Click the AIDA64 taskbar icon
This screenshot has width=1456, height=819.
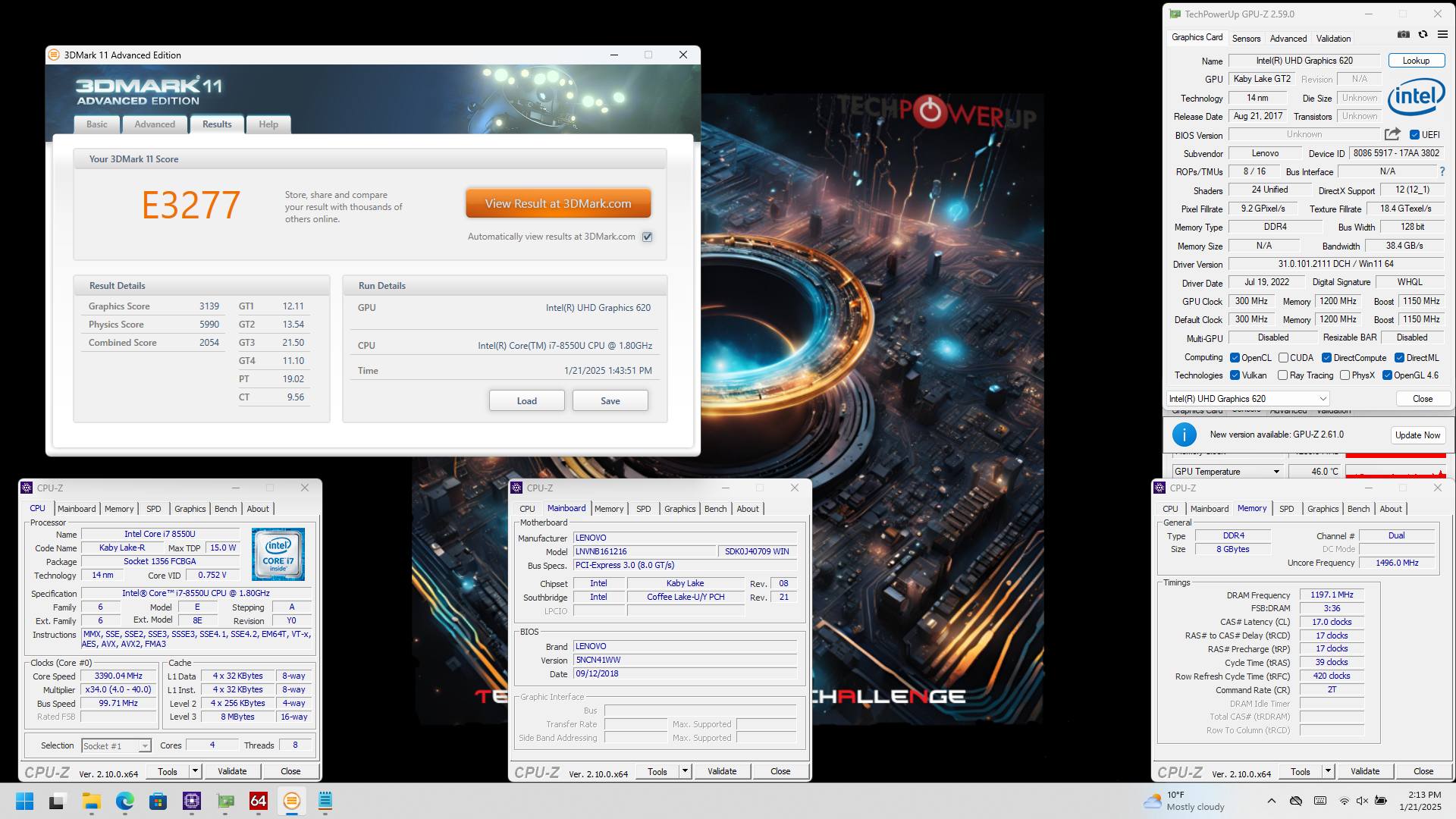(x=259, y=801)
